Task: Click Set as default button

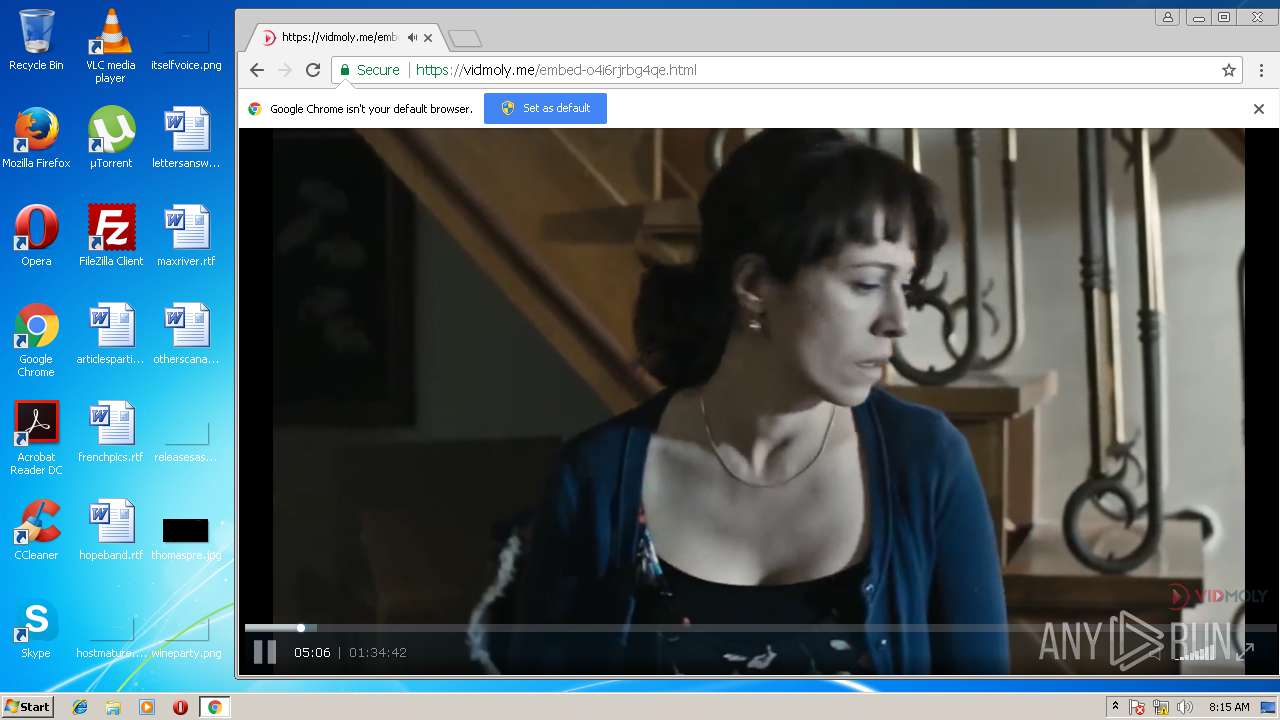Action: pos(545,108)
